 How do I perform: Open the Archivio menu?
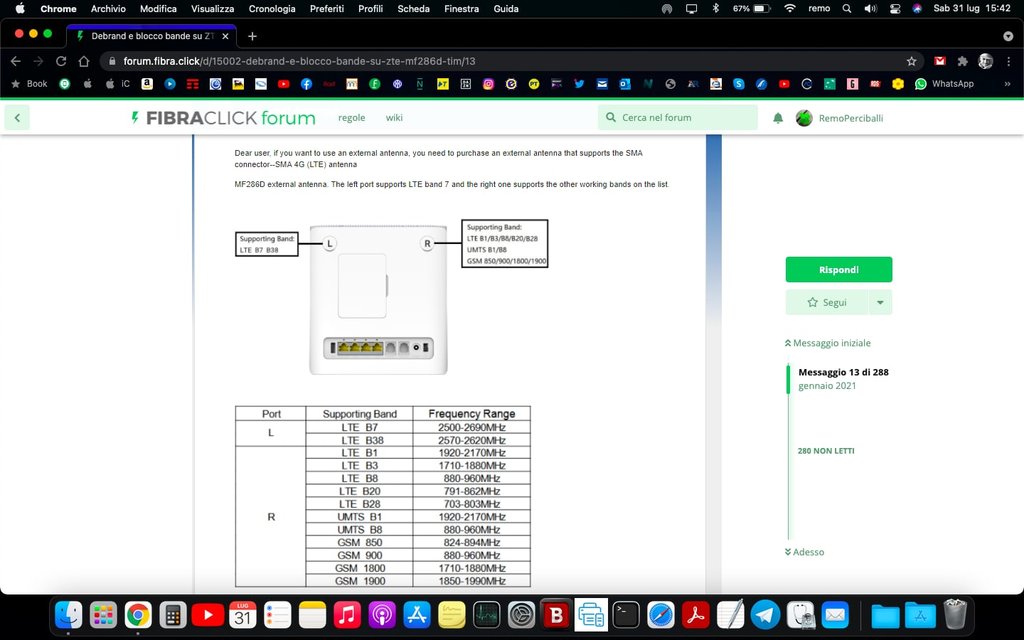click(x=108, y=8)
